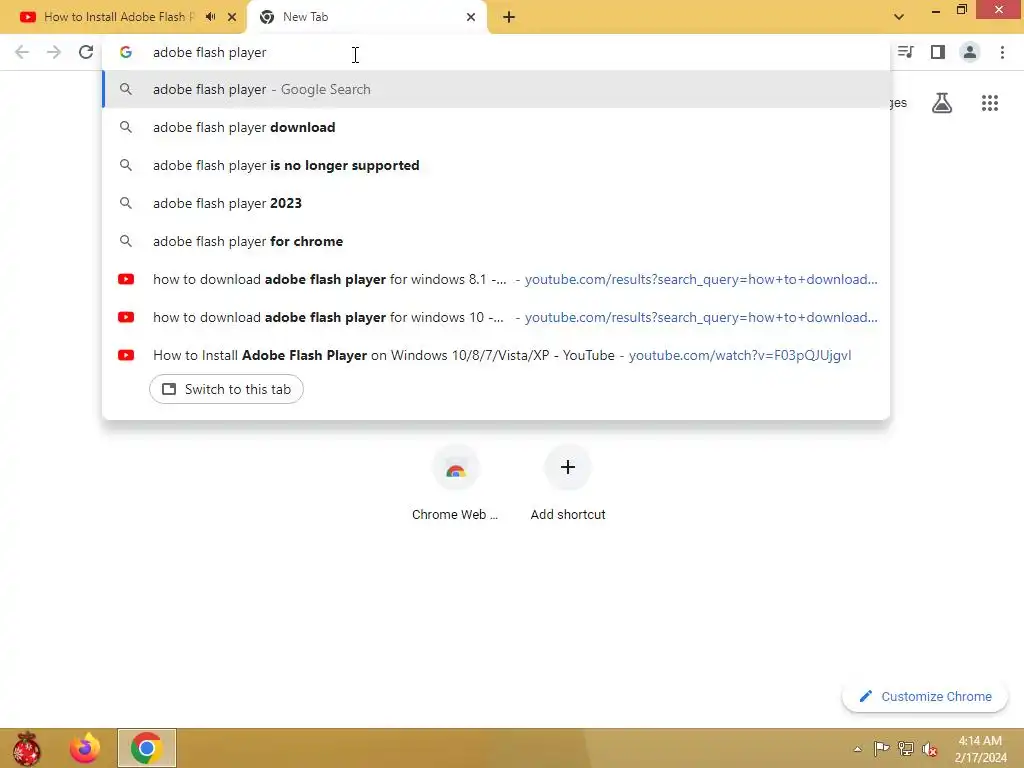Image resolution: width=1024 pixels, height=768 pixels.
Task: Click the address bar text adobe flash player
Action: tap(210, 52)
